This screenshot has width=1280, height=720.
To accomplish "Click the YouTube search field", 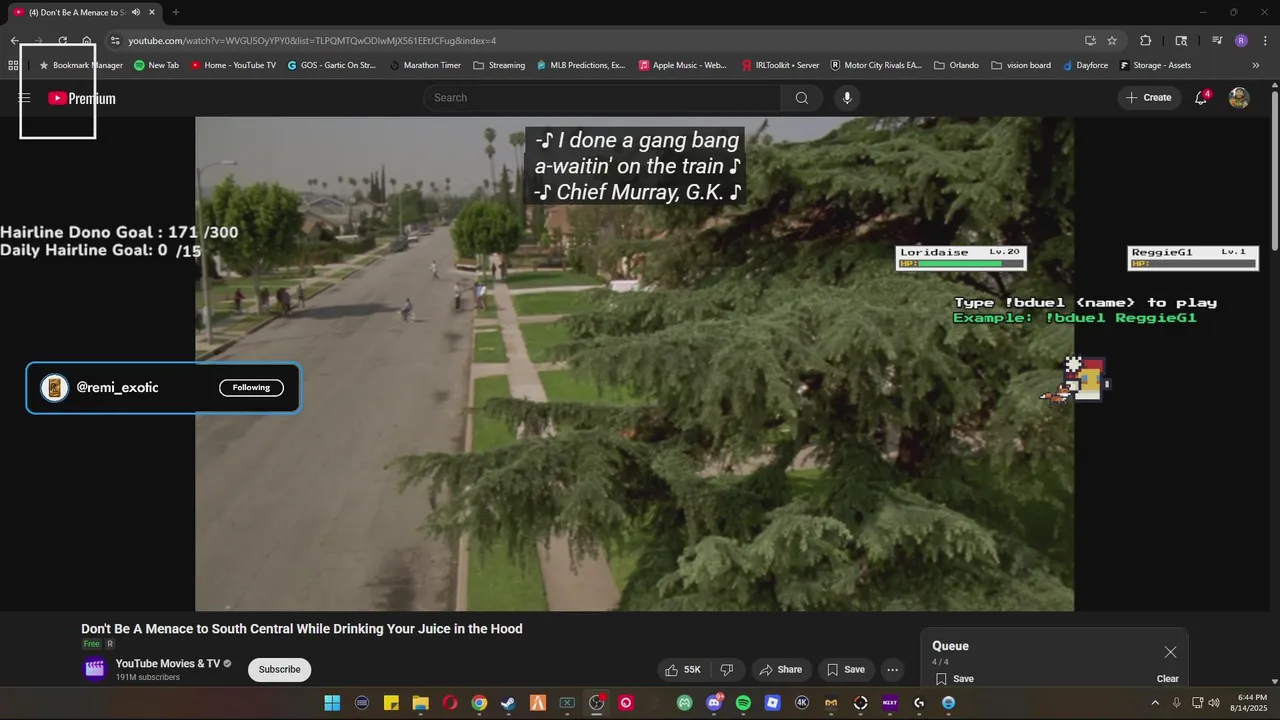I will pyautogui.click(x=603, y=98).
